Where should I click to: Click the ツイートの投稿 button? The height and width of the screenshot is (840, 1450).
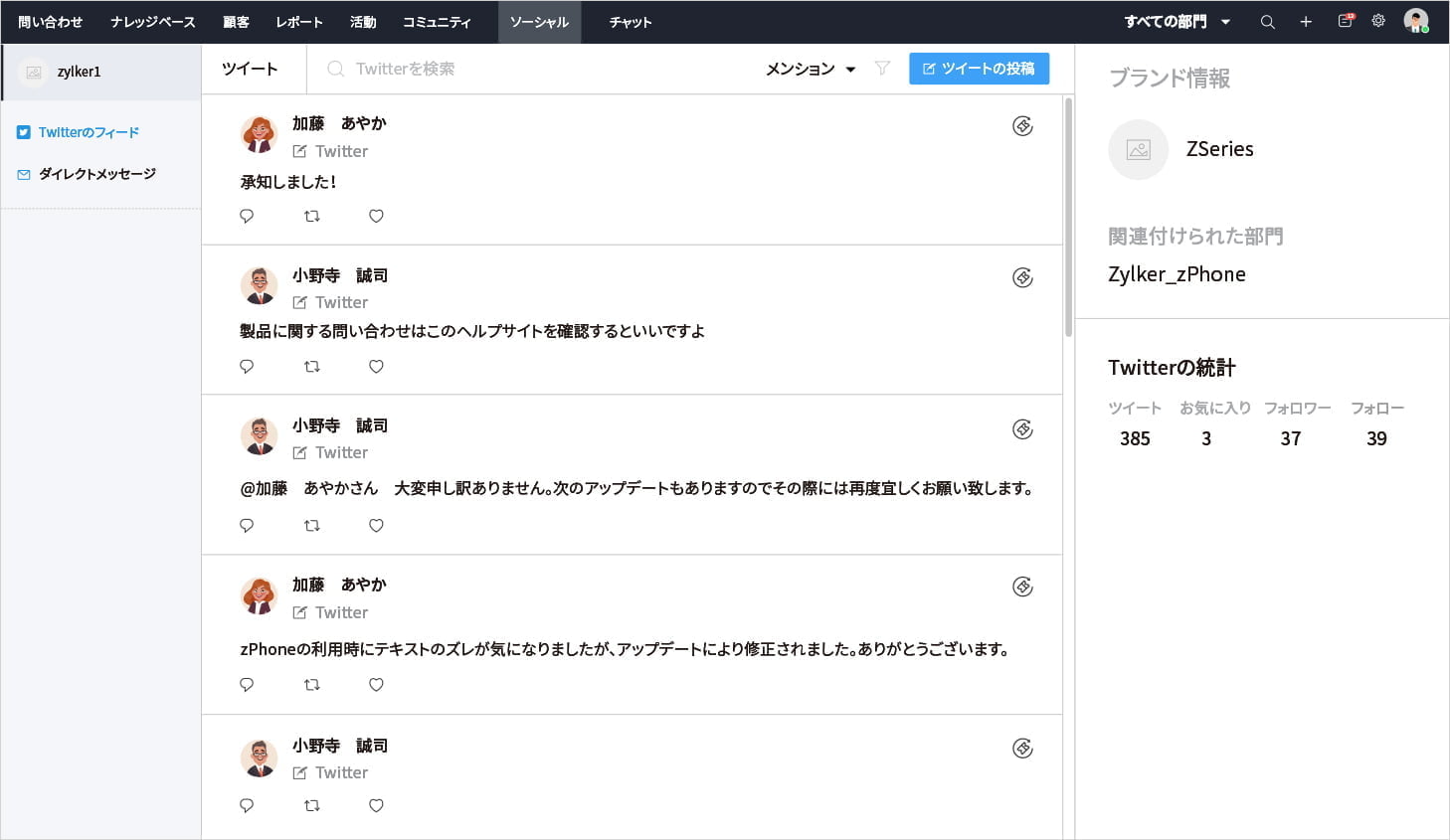pyautogui.click(x=979, y=69)
